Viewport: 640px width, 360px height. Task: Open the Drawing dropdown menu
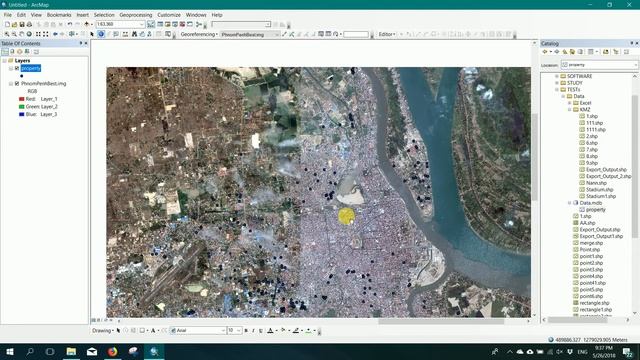tap(103, 330)
